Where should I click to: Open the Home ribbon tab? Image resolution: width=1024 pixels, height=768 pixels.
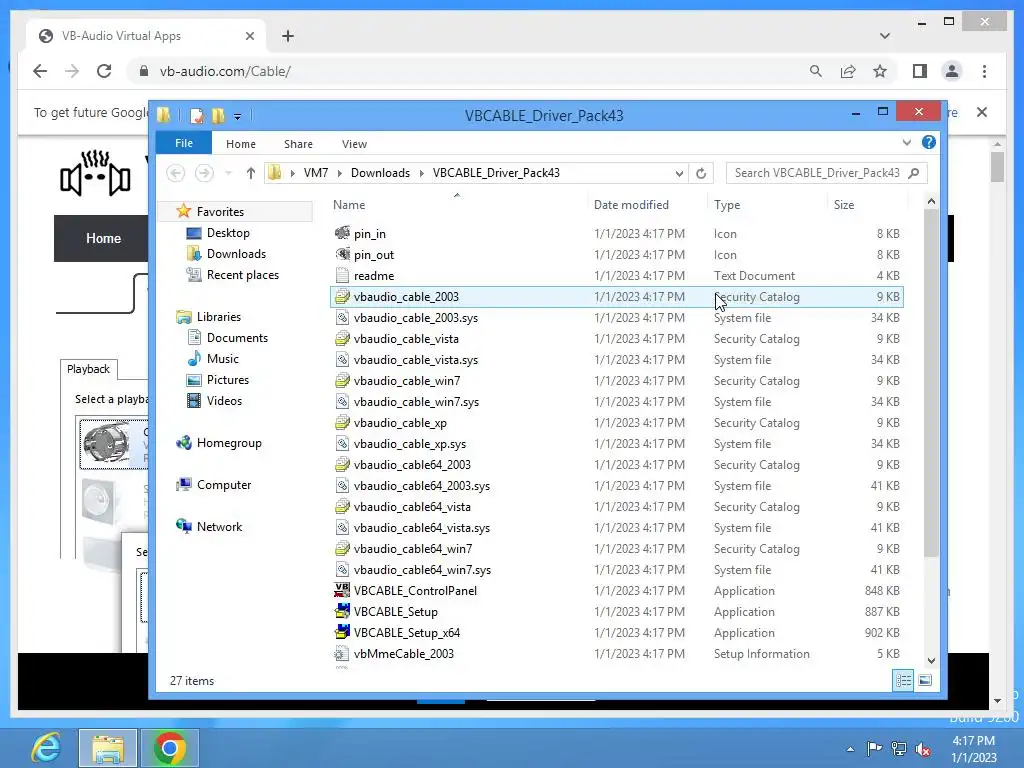pos(241,144)
